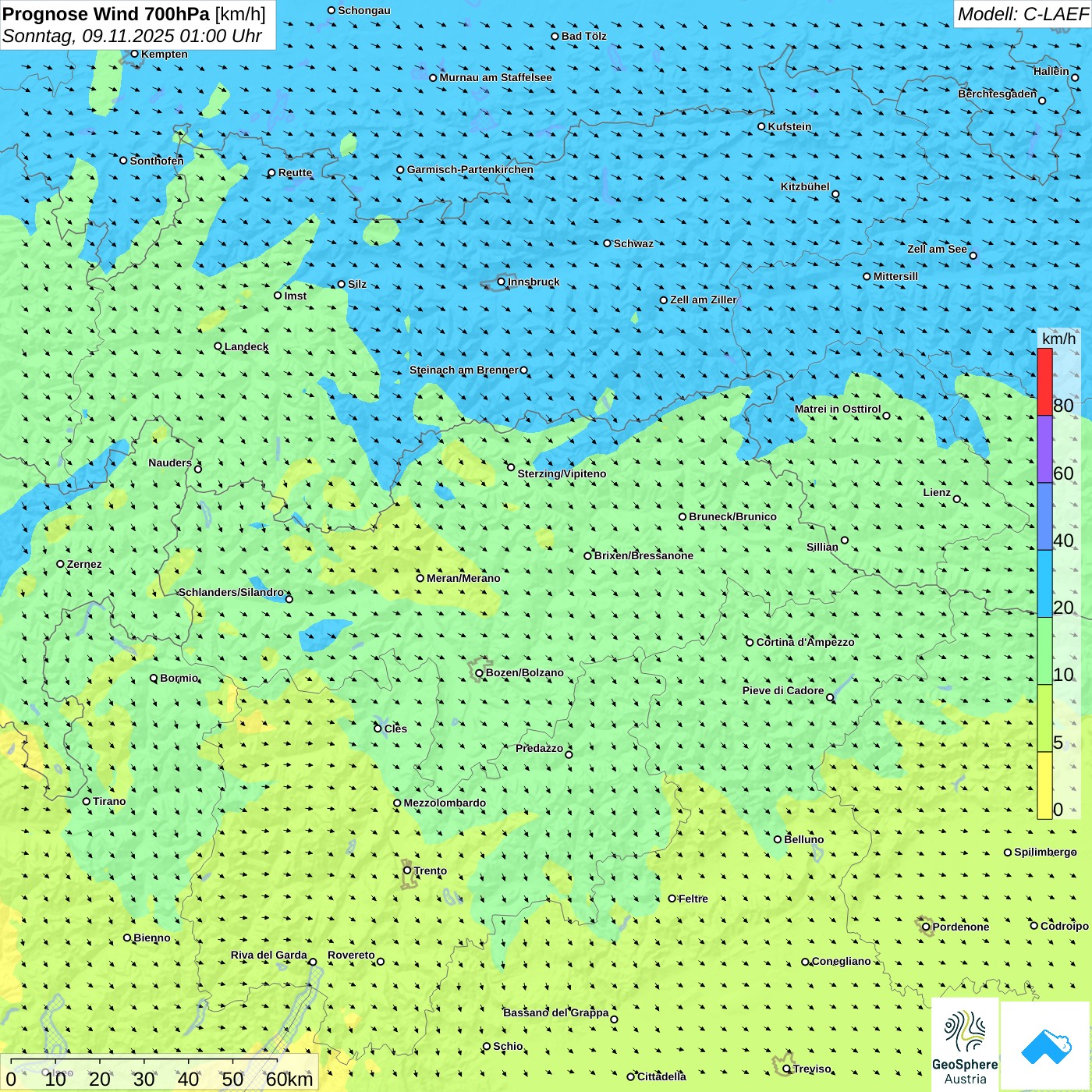Click the 'Berchtesgaden' label
Viewport: 1092px width, 1092px height.
[x=998, y=94]
